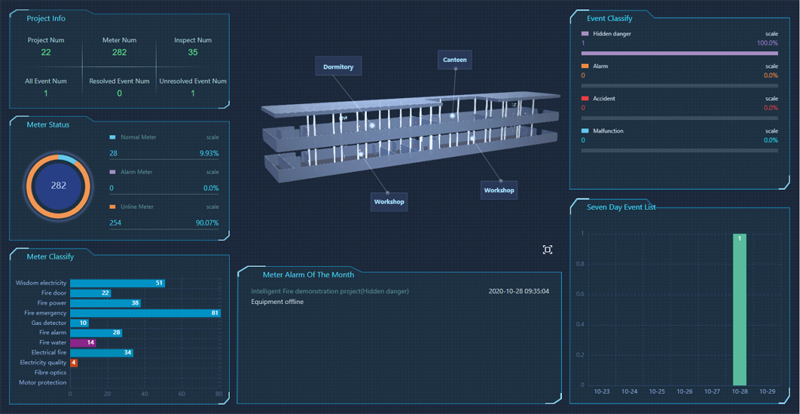800x414 pixels.
Task: Click the Alarm orange marker in Event Classify
Action: 585,66
